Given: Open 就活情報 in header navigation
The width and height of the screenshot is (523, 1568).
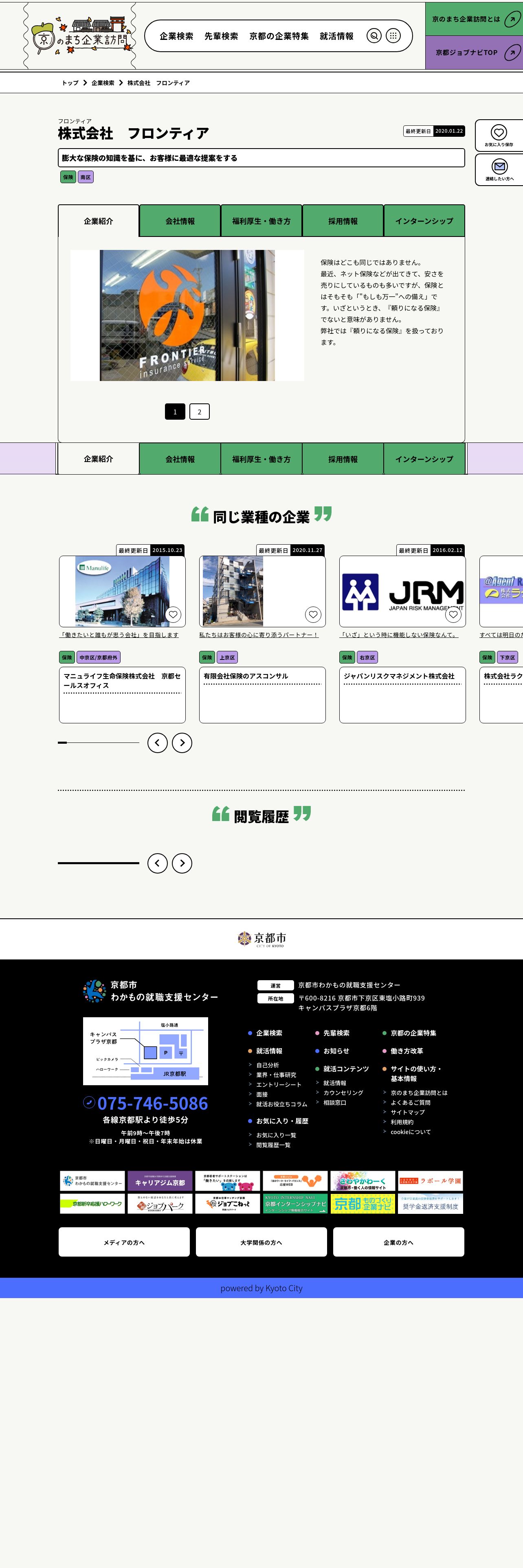Looking at the screenshot, I should point(337,37).
